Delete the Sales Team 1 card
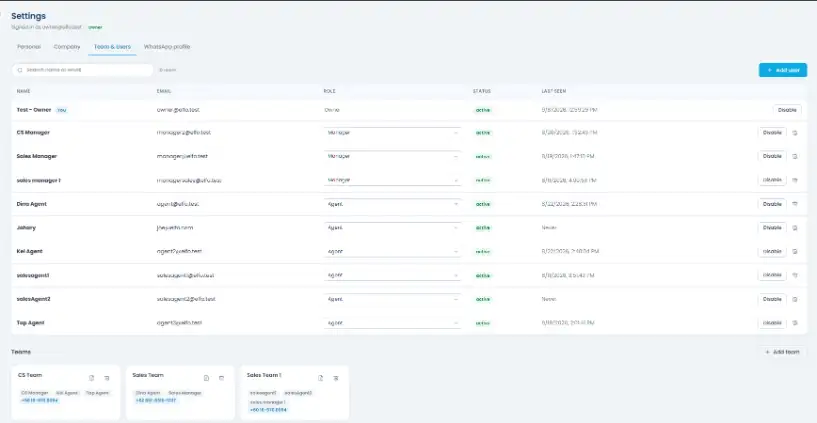The width and height of the screenshot is (817, 423). point(336,378)
